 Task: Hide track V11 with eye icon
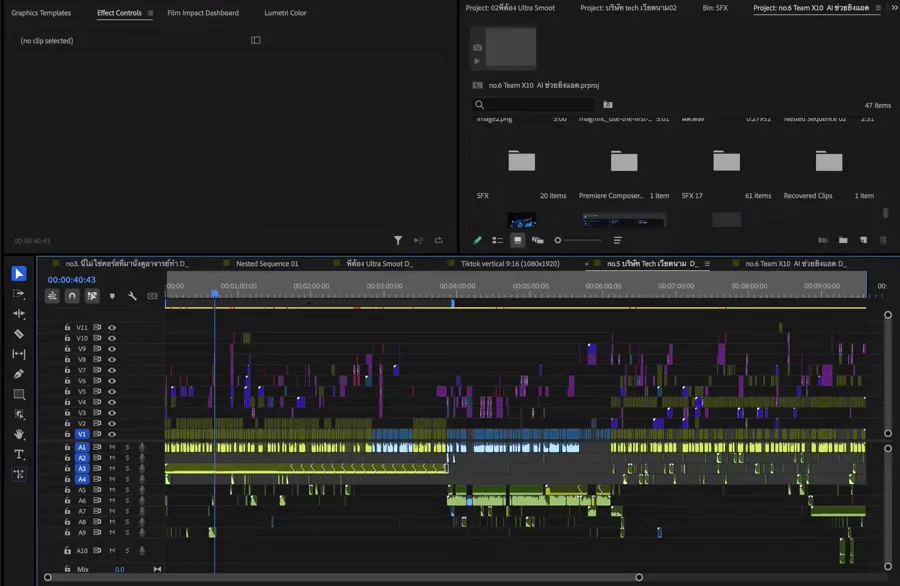pos(112,328)
